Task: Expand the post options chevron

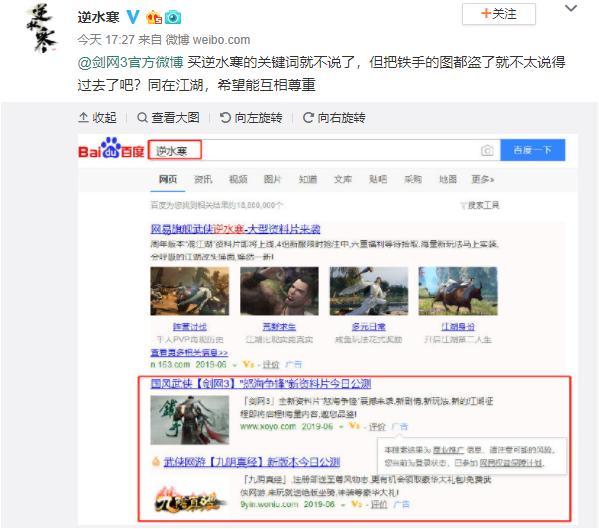Action: (571, 8)
